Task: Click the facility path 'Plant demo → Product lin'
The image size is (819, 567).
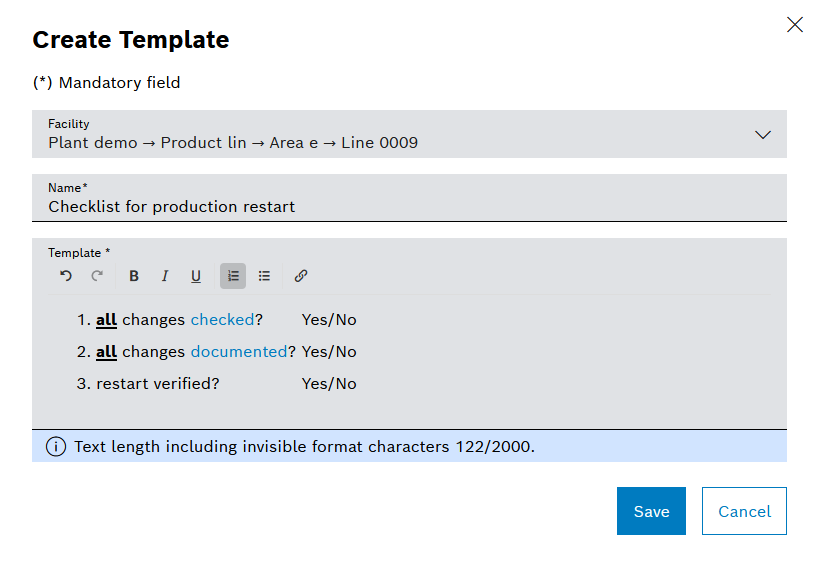Action: click(x=147, y=143)
